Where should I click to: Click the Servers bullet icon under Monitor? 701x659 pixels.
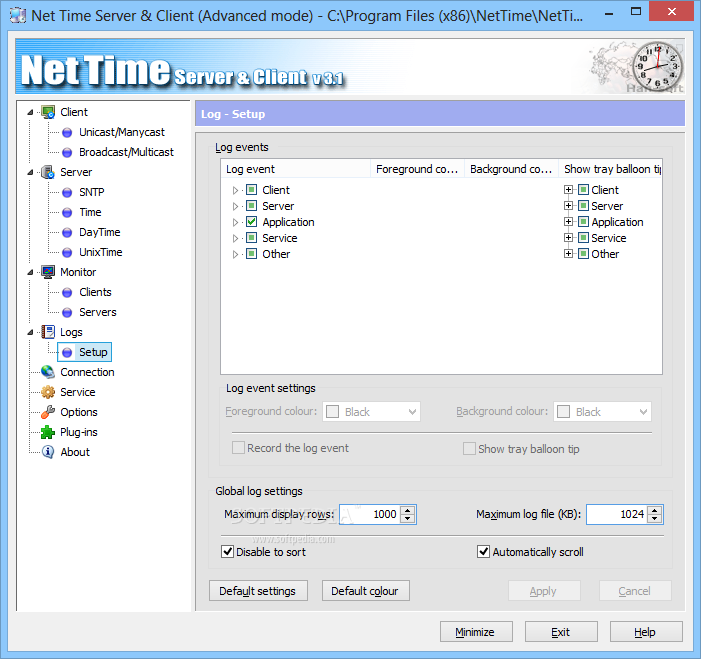[x=67, y=312]
